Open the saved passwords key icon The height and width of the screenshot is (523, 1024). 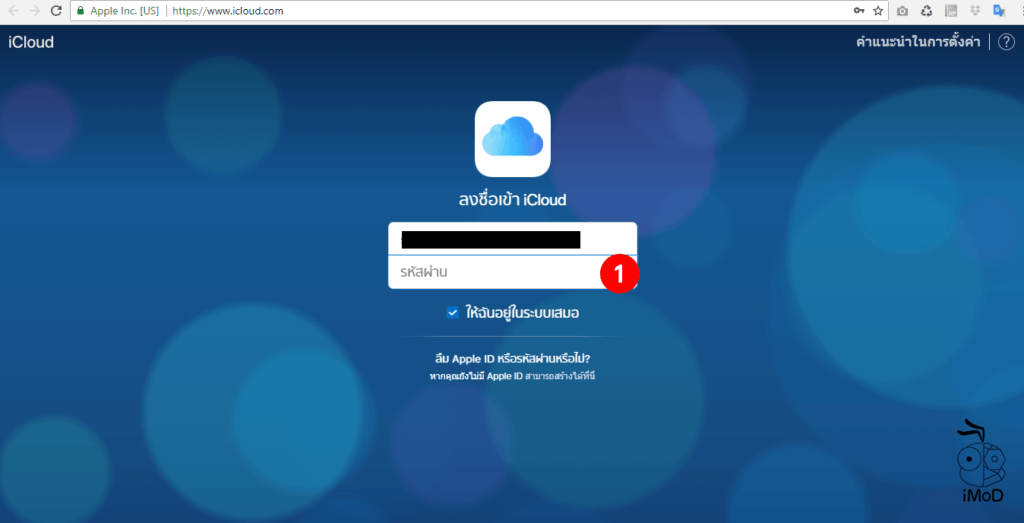[859, 10]
